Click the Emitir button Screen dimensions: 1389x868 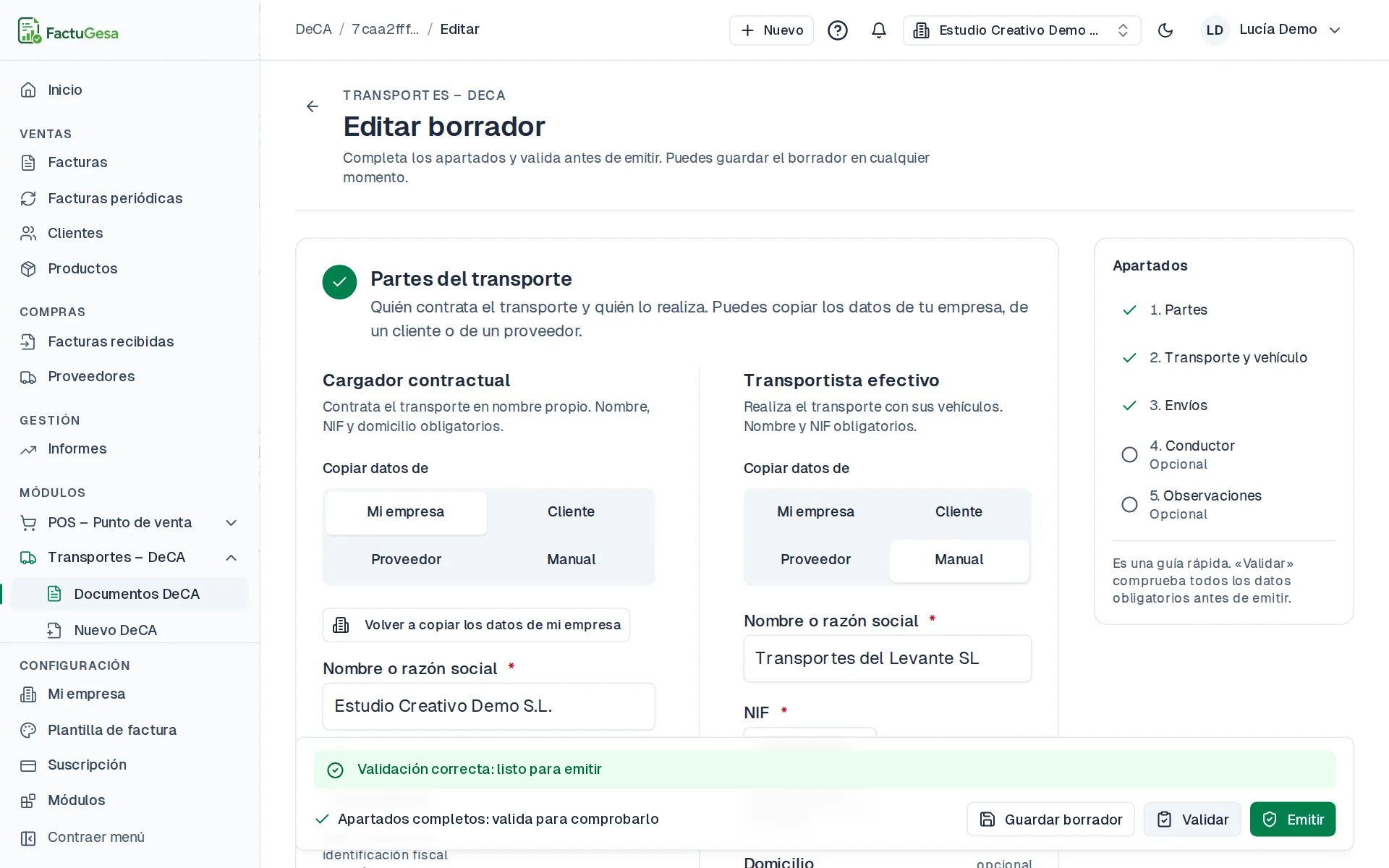pyautogui.click(x=1292, y=820)
